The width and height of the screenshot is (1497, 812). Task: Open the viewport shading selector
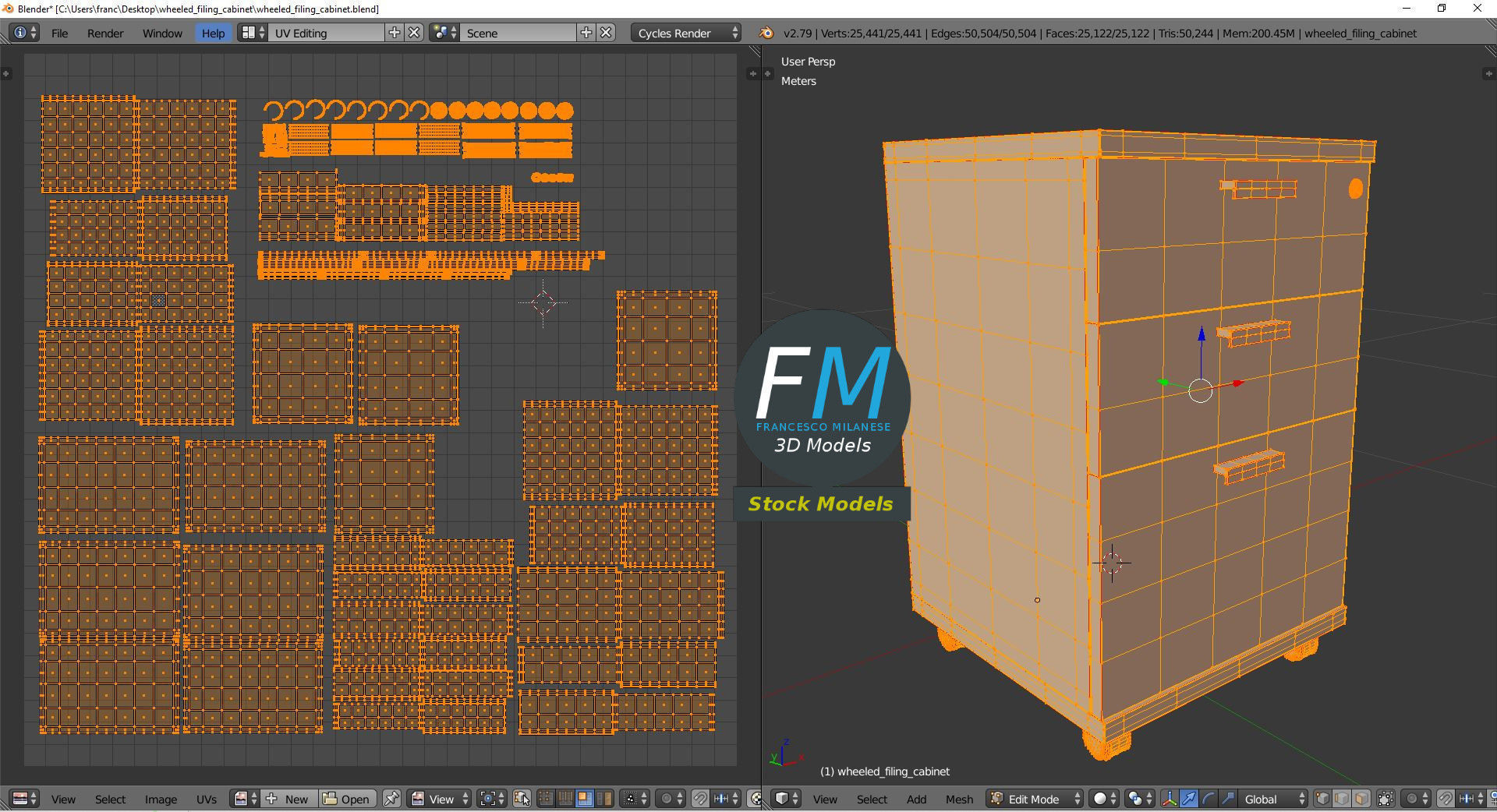coord(1103,799)
